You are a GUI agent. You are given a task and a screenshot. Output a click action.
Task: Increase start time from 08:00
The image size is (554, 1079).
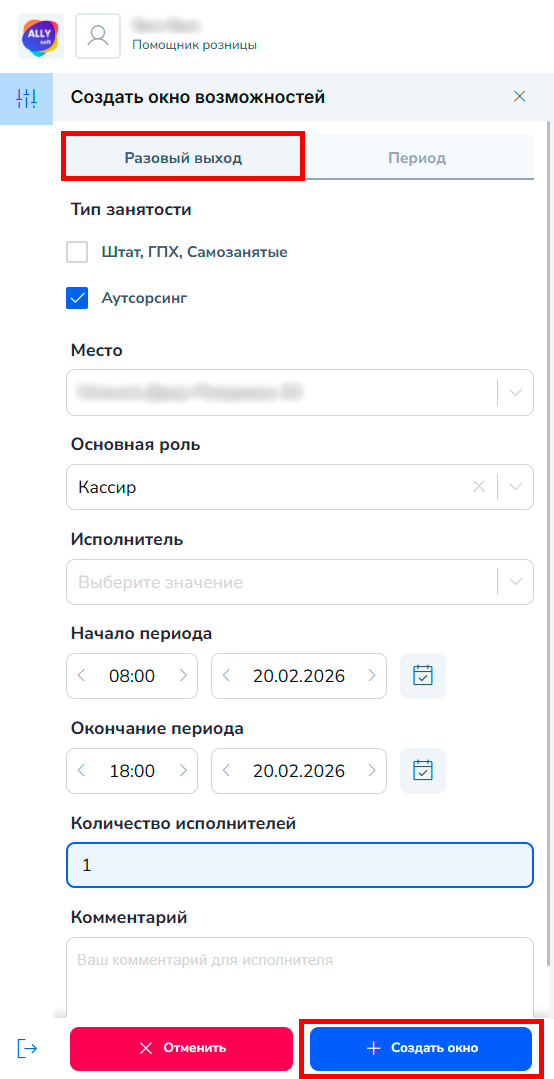(x=183, y=676)
